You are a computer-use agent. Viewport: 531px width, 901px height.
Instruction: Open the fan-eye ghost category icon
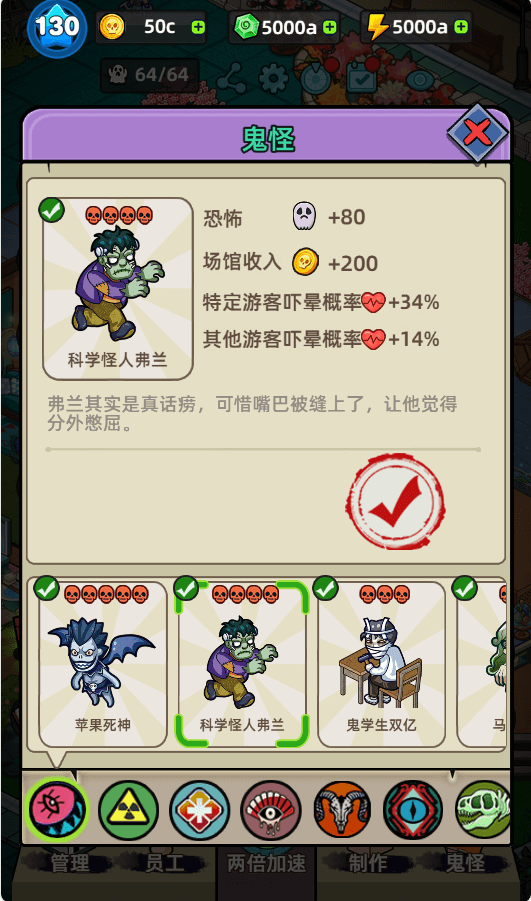(x=271, y=810)
